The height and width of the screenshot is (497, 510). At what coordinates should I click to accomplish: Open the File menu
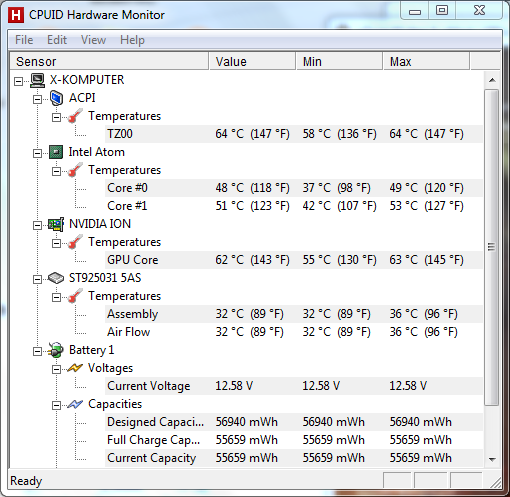pyautogui.click(x=24, y=40)
